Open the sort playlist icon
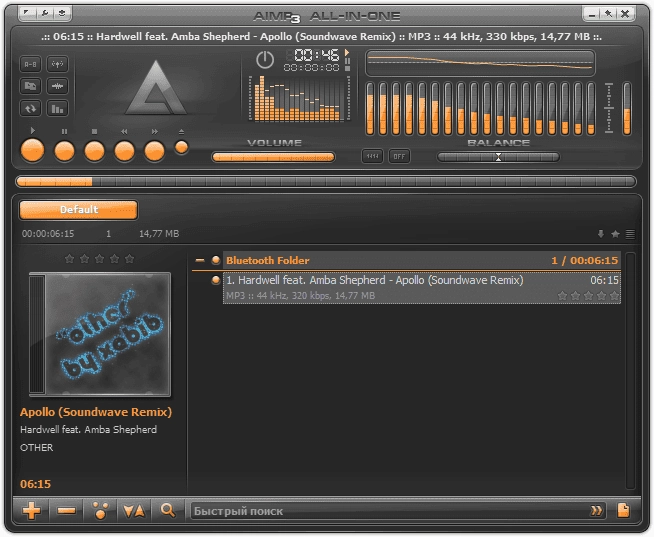The height and width of the screenshot is (537, 654). click(134, 510)
